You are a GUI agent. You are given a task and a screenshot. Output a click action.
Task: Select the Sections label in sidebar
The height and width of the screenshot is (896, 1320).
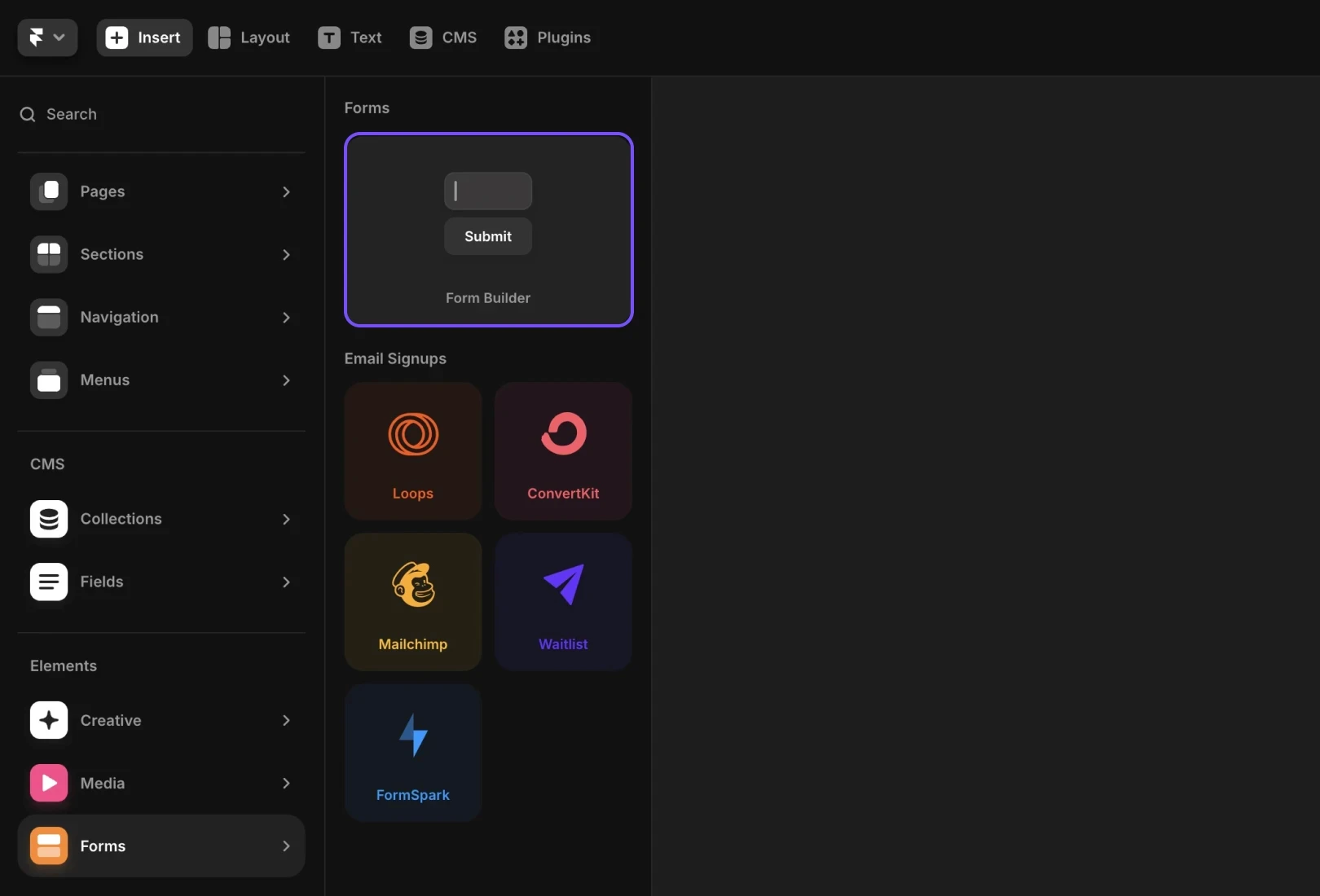pyautogui.click(x=112, y=254)
